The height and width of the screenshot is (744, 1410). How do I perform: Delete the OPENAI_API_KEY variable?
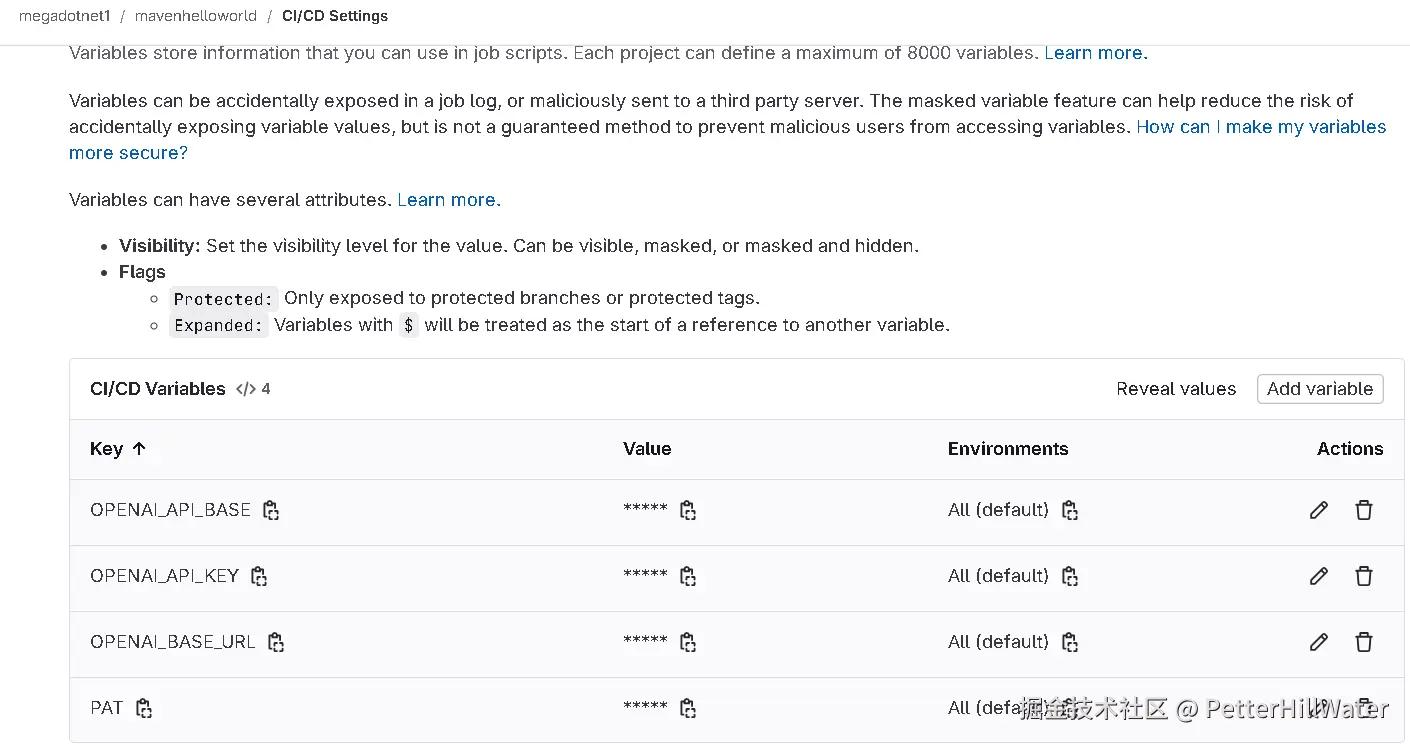coord(1364,576)
